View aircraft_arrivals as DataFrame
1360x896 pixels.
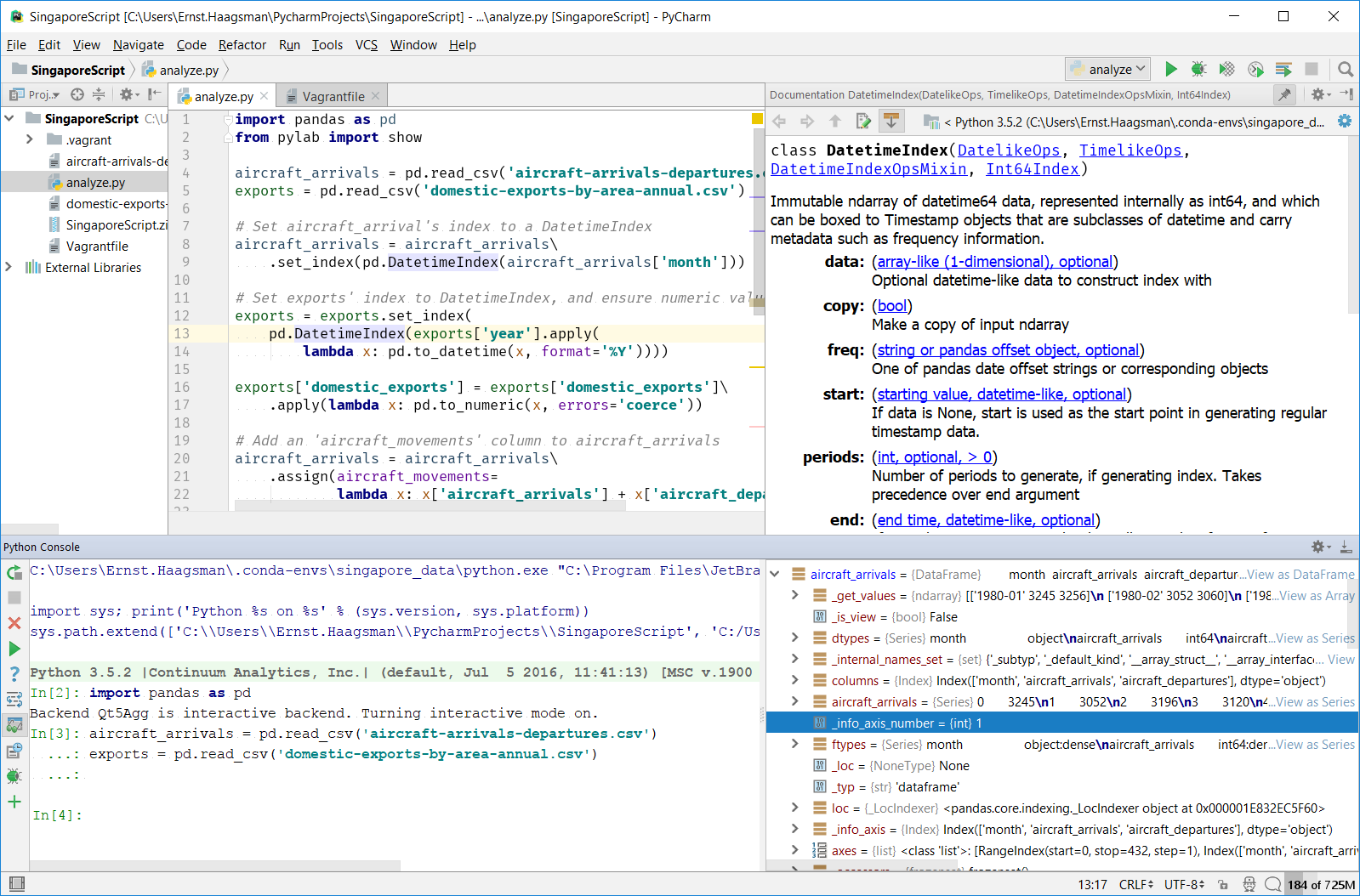(1300, 575)
